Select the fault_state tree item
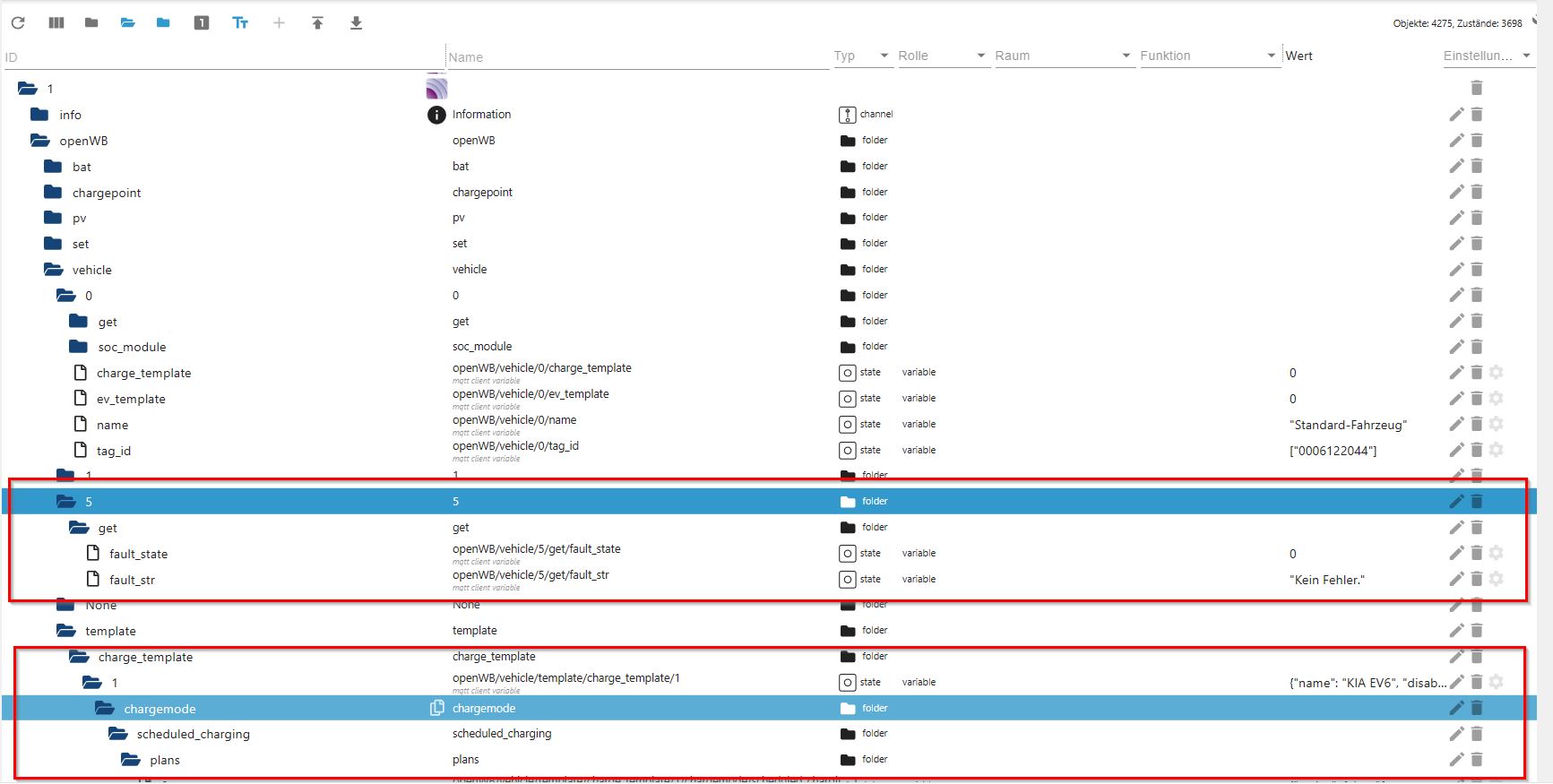 138,554
